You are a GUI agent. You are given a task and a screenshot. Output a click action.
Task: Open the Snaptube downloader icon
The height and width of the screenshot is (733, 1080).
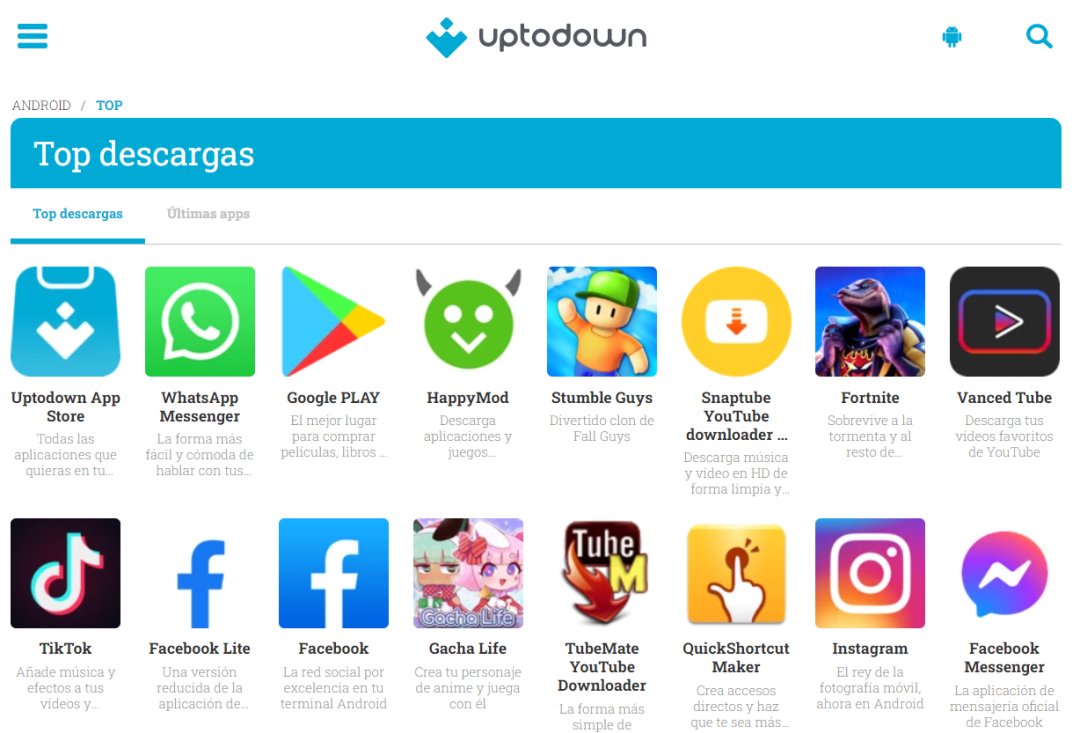point(736,322)
